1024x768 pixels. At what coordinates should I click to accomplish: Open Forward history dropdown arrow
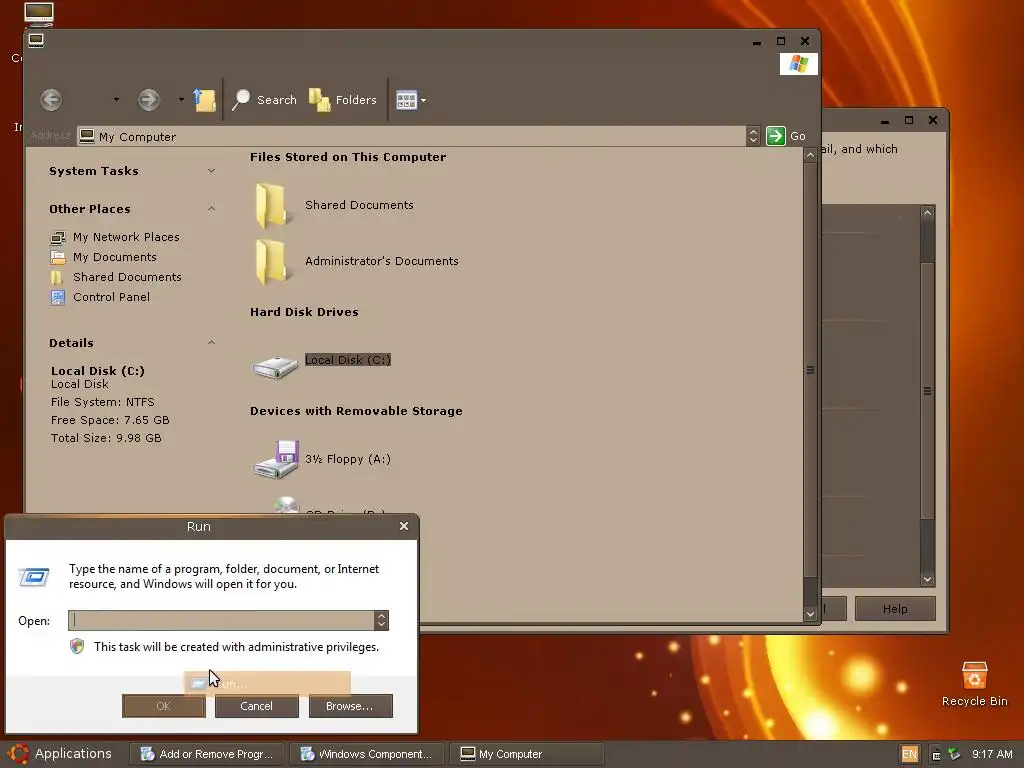click(181, 100)
